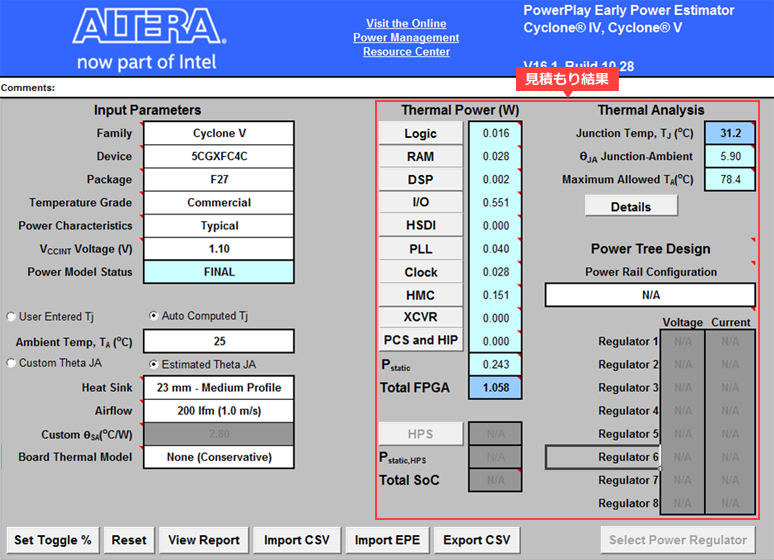Click the Import CSV button

pyautogui.click(x=297, y=540)
